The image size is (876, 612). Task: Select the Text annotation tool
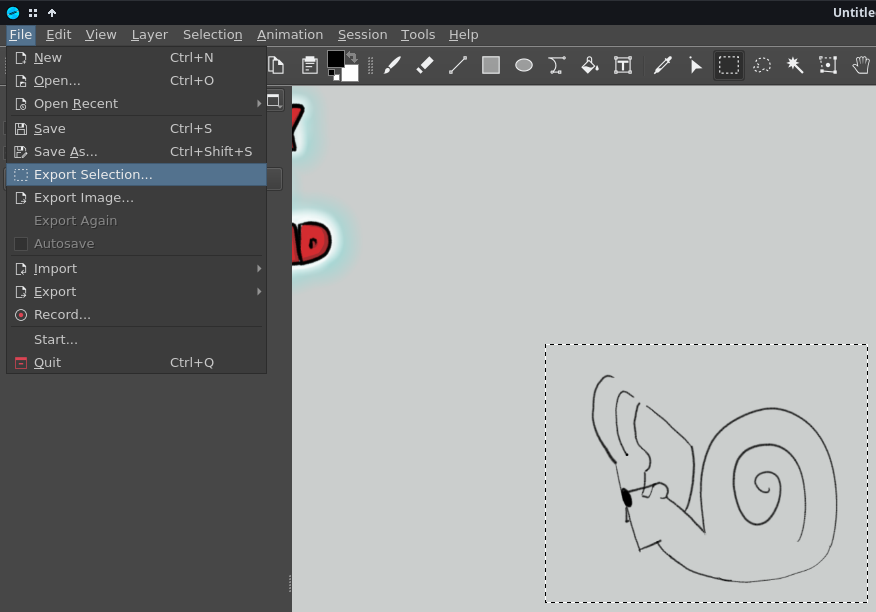point(623,66)
